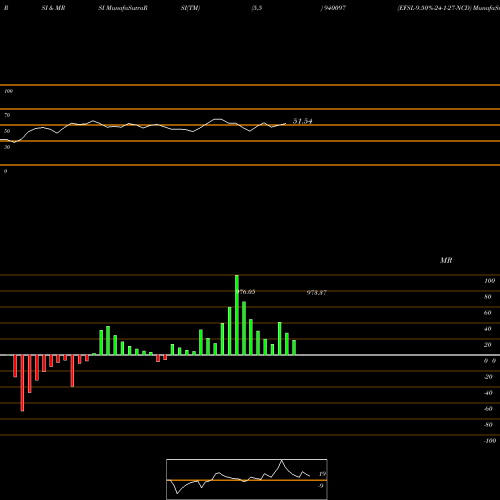Click the RSI left-axis label 30

click(7, 147)
